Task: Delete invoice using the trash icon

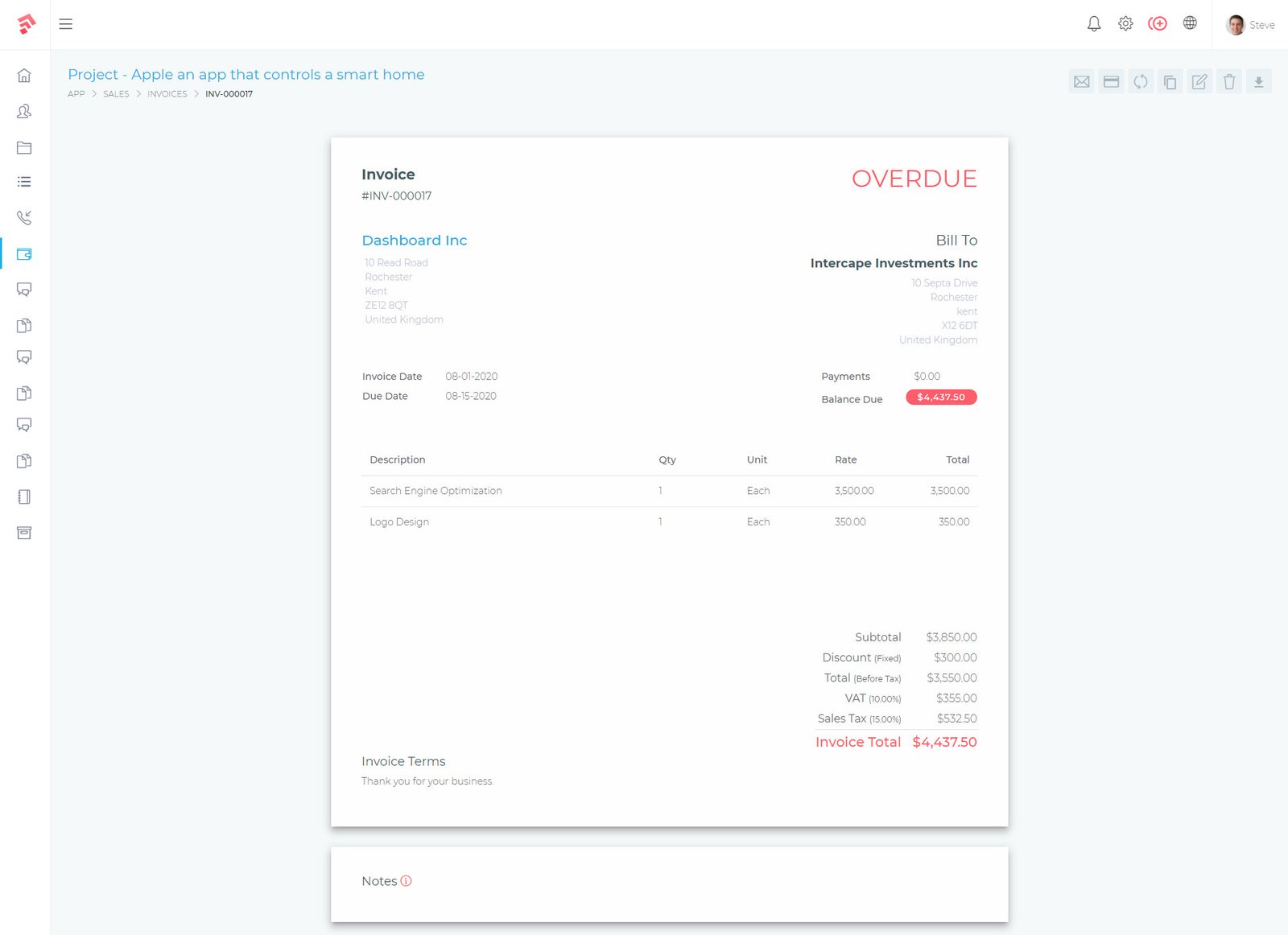Action: (x=1229, y=82)
